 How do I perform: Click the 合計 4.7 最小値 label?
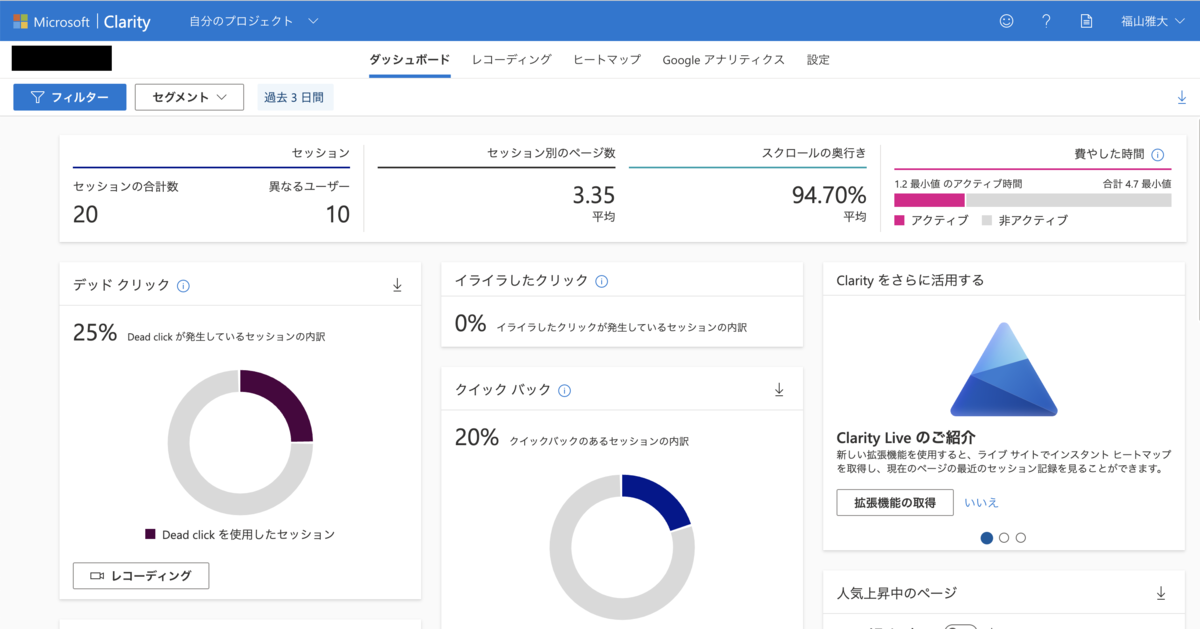[x=1137, y=184]
